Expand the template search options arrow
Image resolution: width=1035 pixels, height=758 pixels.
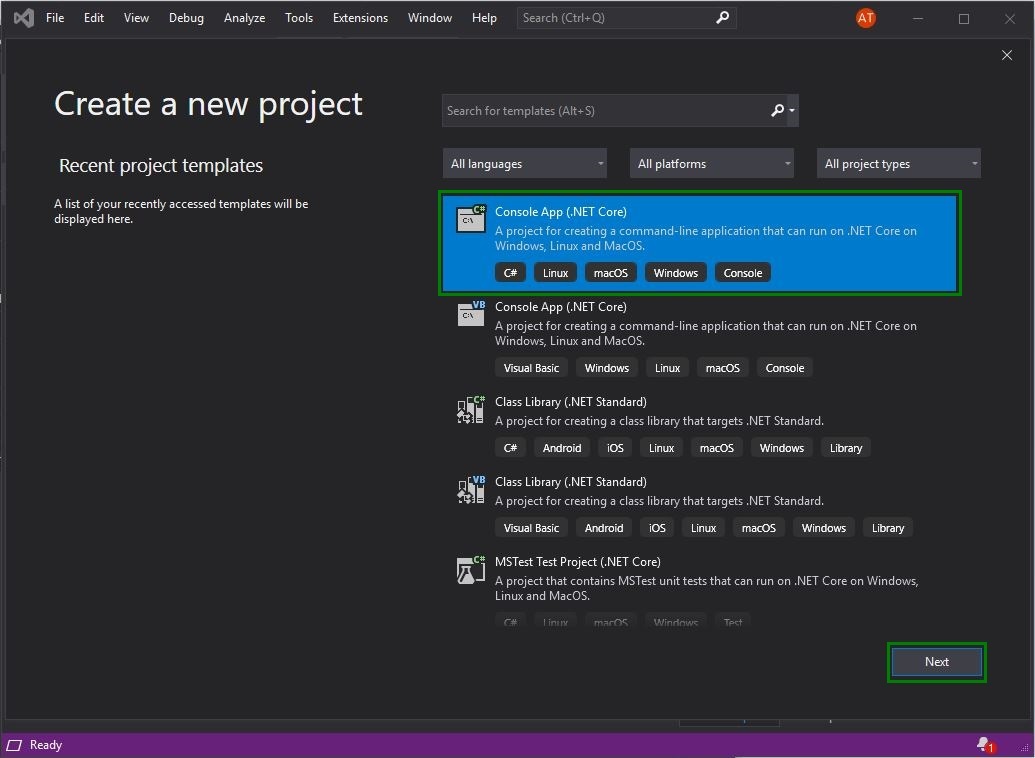pos(792,110)
